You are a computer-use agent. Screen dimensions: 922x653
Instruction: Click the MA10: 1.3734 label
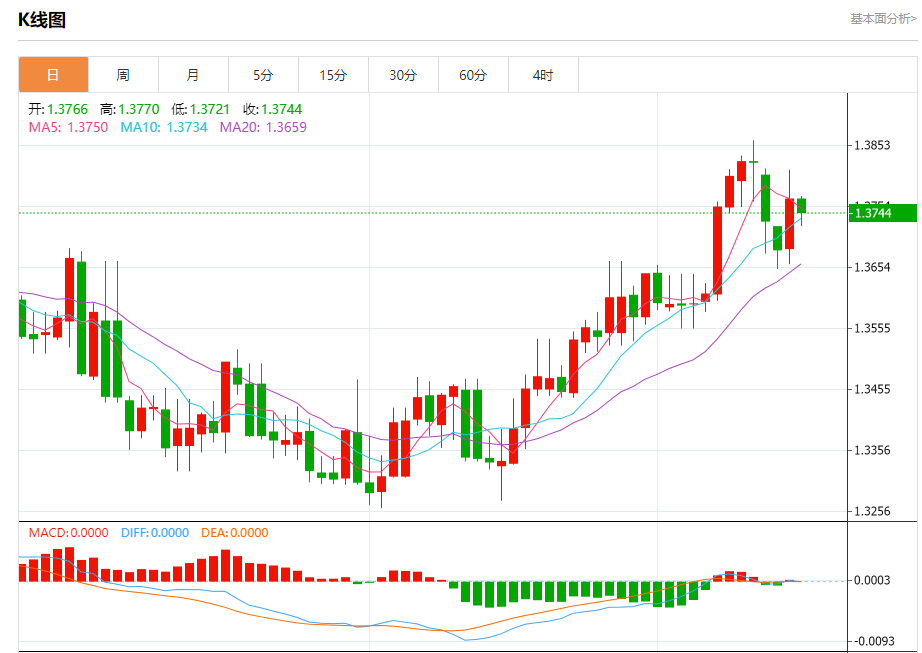[x=163, y=127]
